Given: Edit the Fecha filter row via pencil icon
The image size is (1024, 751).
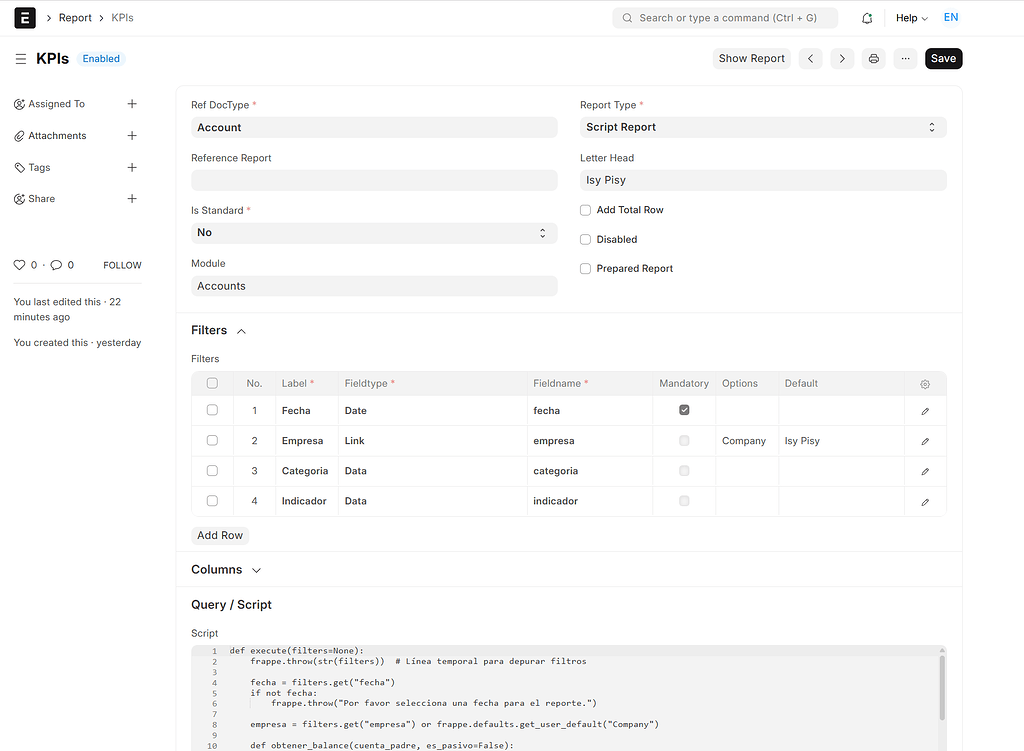Looking at the screenshot, I should coord(924,410).
